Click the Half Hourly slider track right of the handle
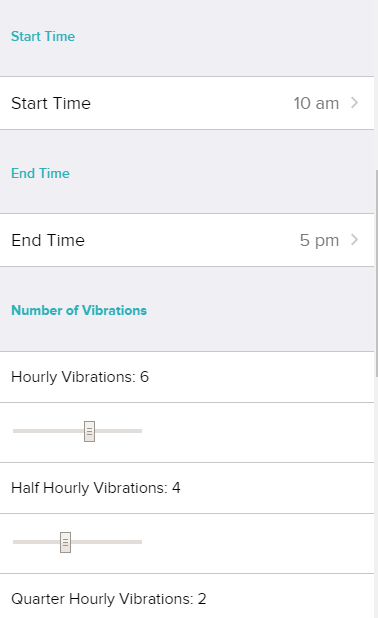 pos(106,542)
